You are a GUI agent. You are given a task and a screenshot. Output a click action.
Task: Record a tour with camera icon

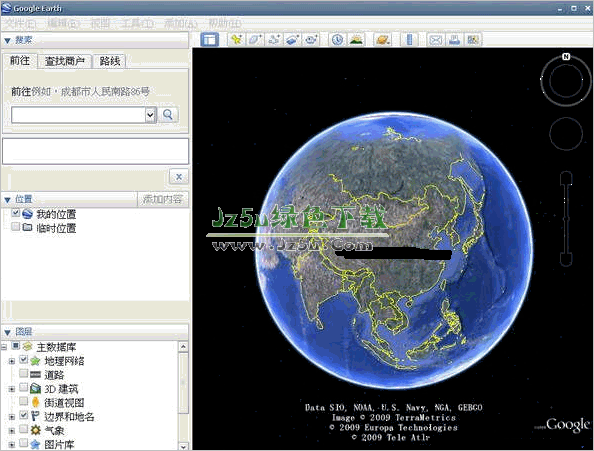coord(311,39)
